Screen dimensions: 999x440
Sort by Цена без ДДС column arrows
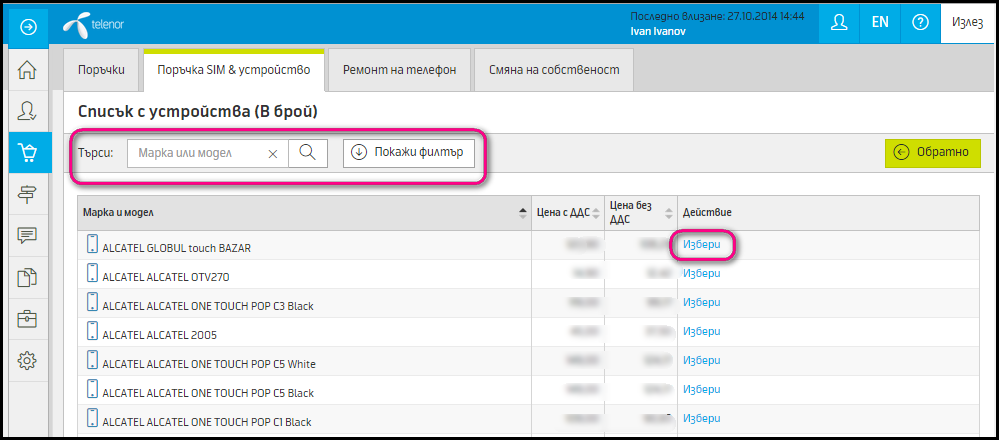(x=668, y=213)
